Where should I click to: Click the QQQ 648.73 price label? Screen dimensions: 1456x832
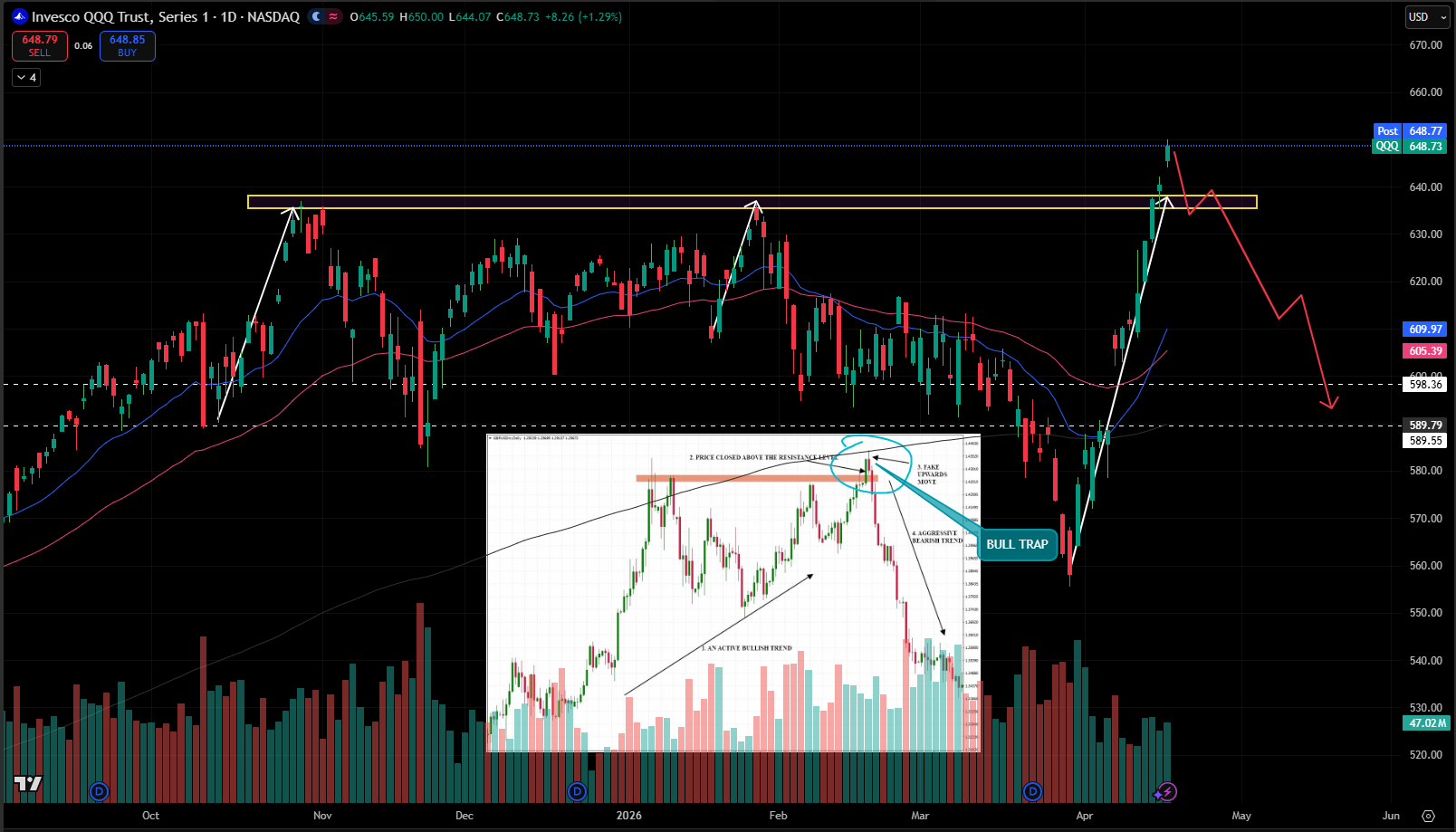pyautogui.click(x=1410, y=147)
